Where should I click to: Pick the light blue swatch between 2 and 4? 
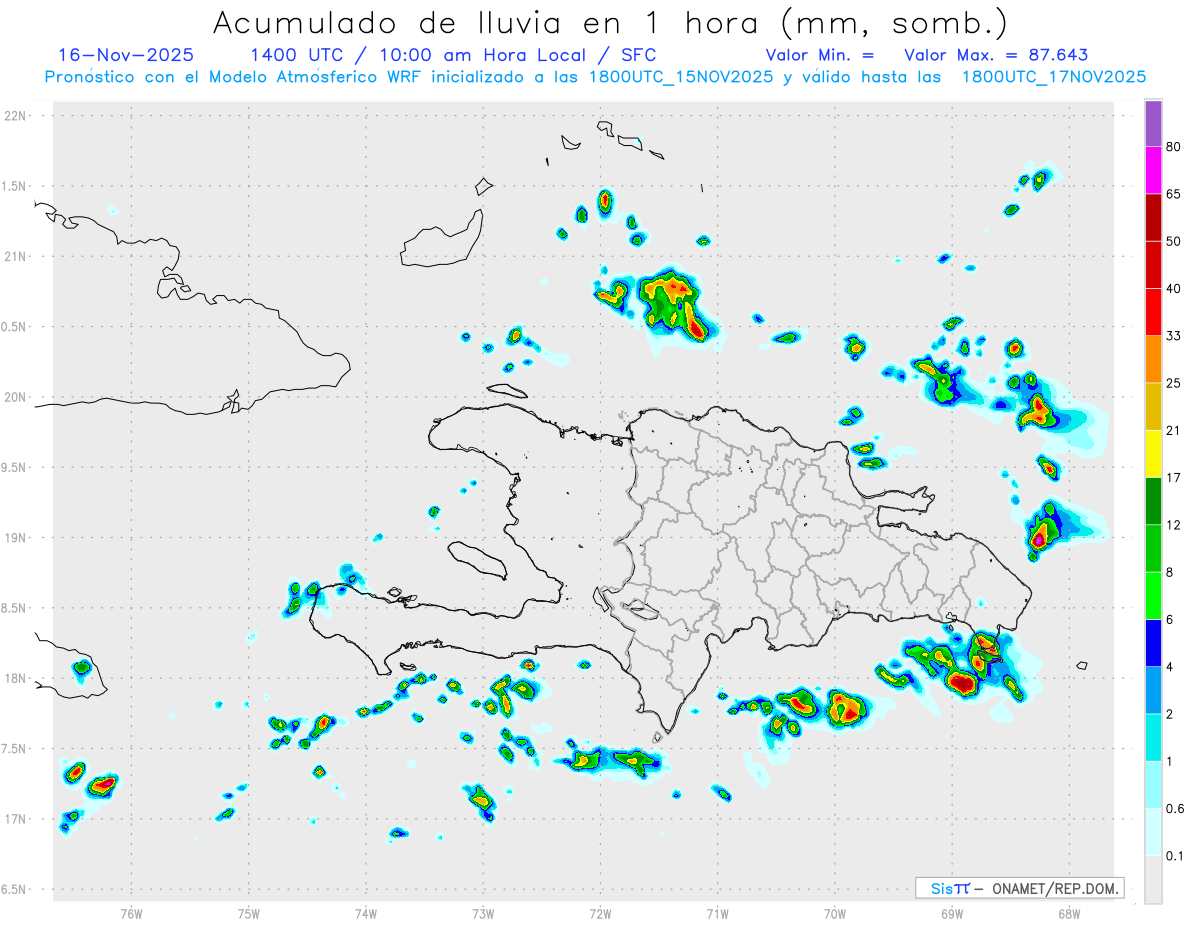pos(1153,690)
